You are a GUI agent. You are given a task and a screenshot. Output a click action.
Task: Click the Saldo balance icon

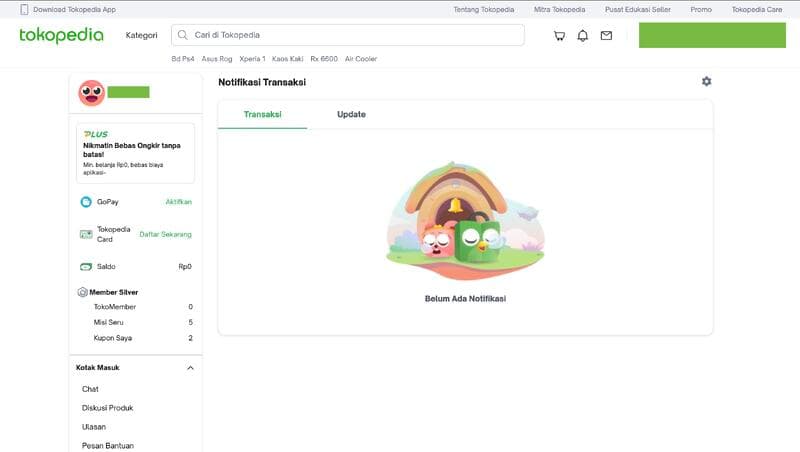point(86,267)
